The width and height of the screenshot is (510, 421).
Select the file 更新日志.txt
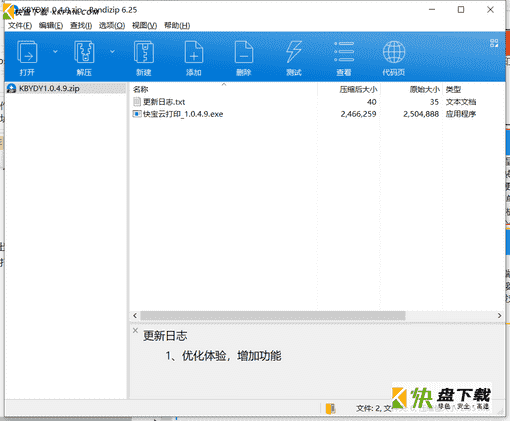[164, 102]
